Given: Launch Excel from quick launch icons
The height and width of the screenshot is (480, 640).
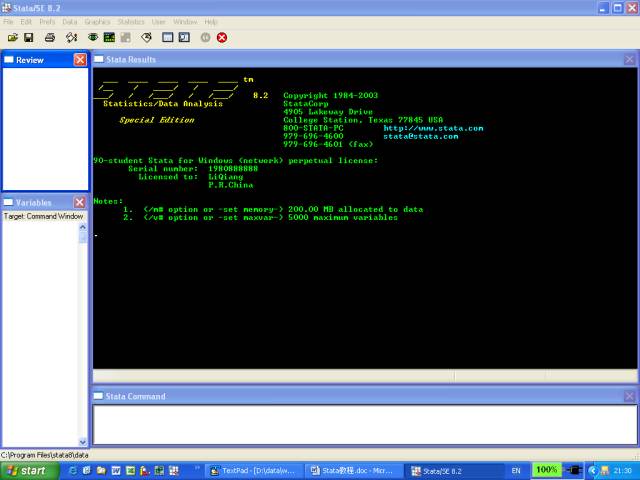Looking at the screenshot, I should point(130,471).
